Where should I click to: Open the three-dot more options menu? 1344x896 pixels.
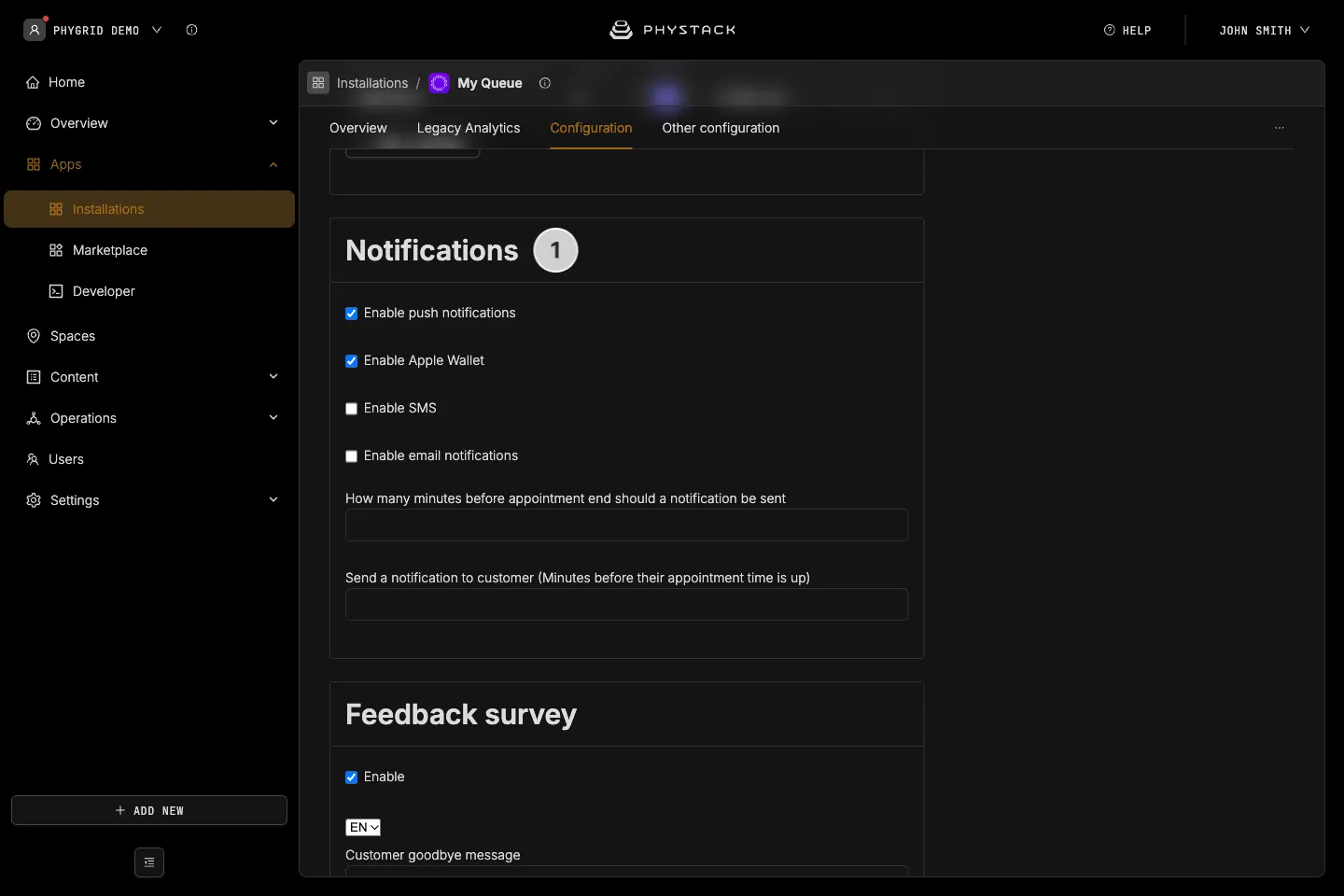(1280, 128)
